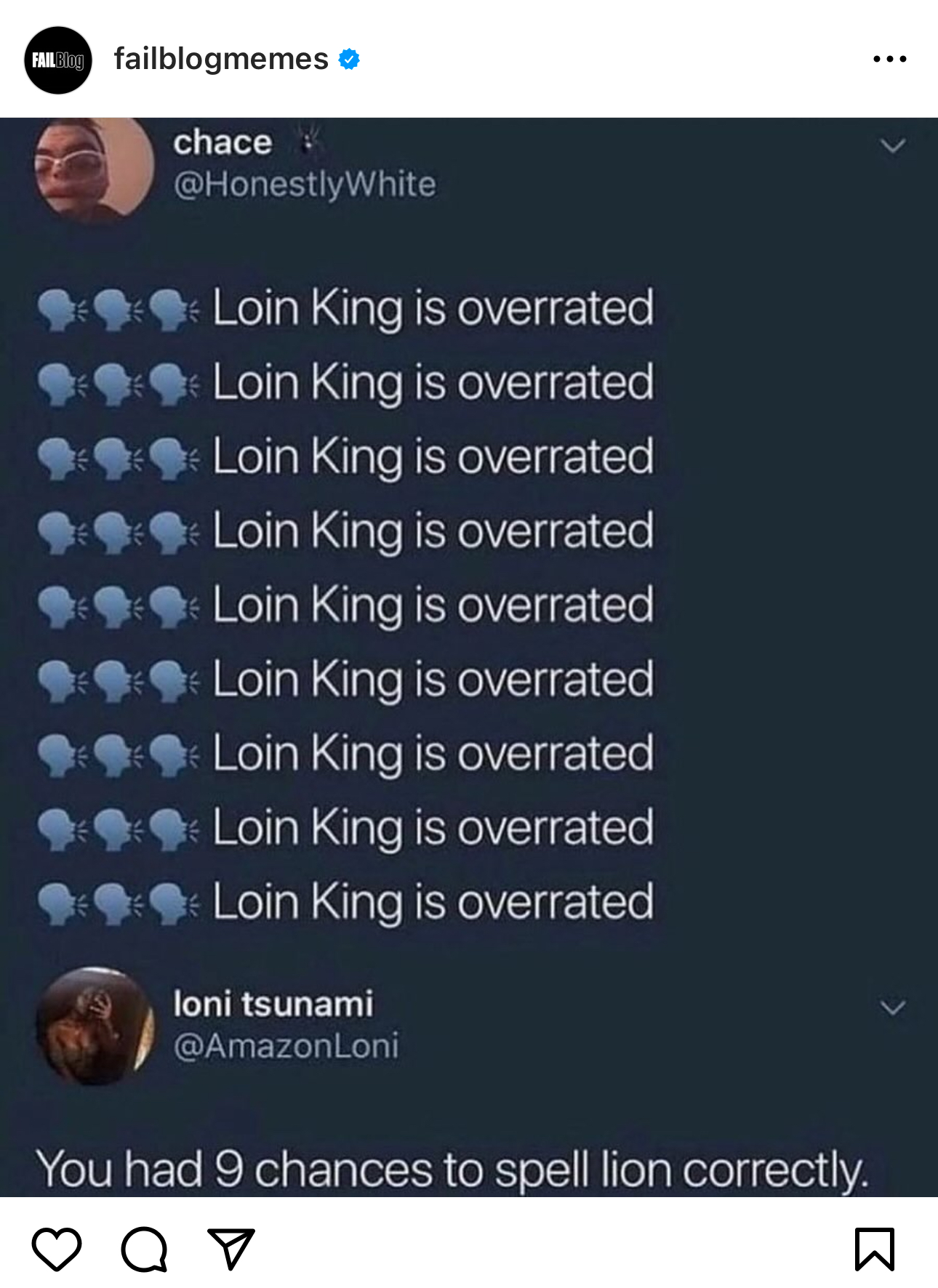Viewport: 938px width, 1288px height.
Task: Tap the FAIL Blog profile avatar
Action: (x=58, y=60)
